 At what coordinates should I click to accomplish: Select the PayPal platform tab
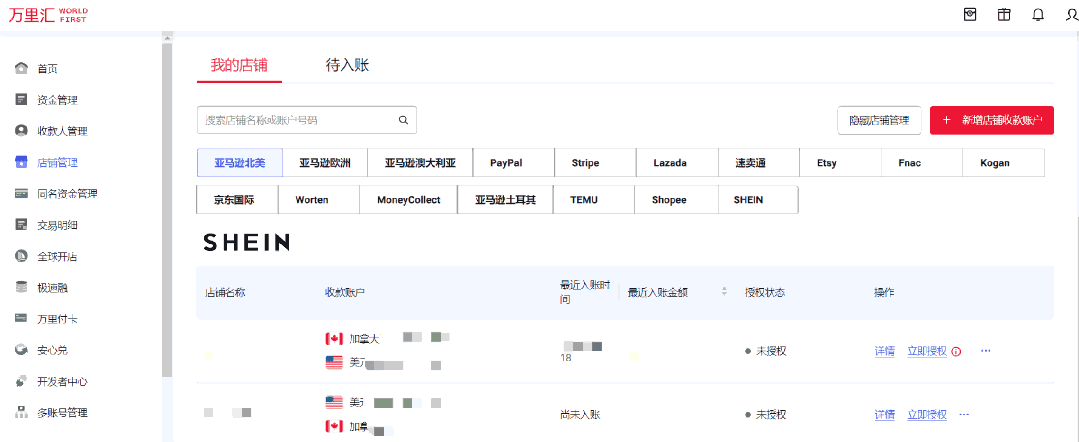506,163
